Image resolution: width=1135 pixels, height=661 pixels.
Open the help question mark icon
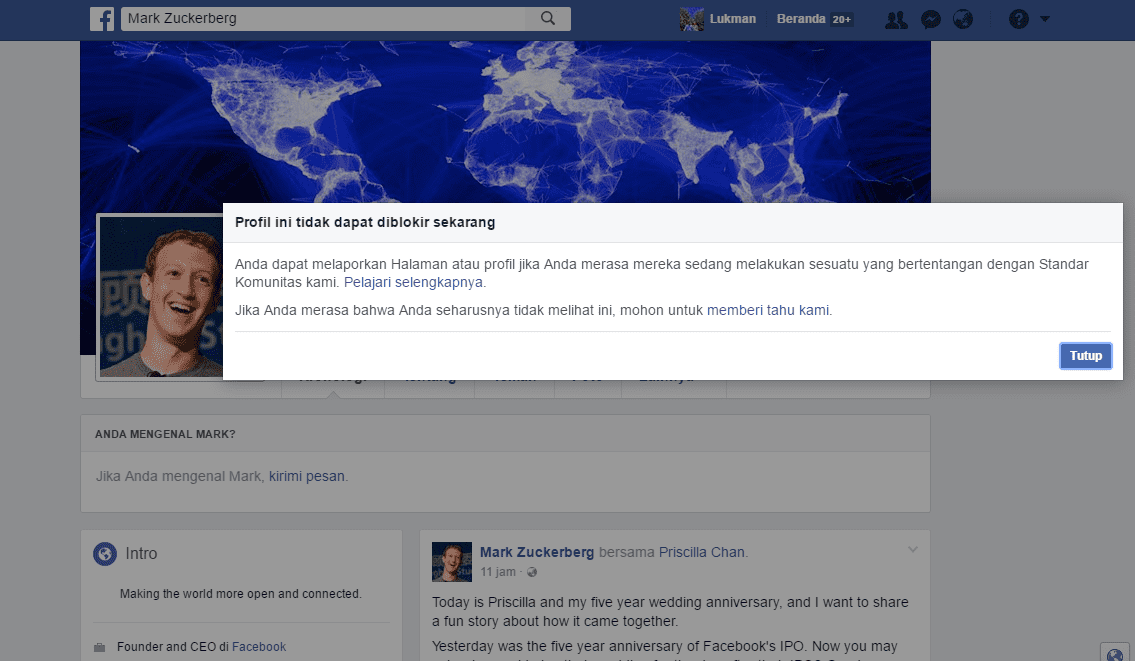(1018, 20)
